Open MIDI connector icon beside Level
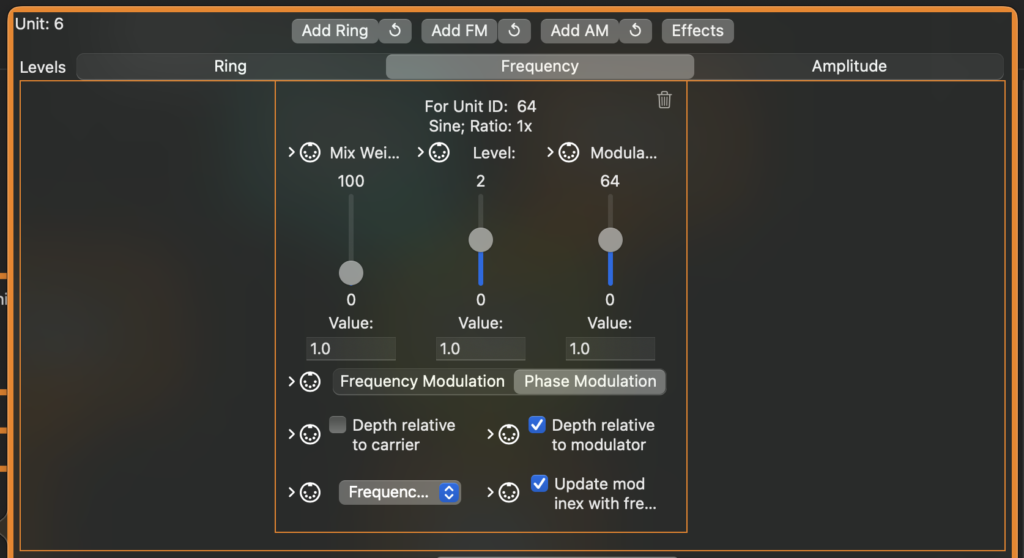The image size is (1024, 558). 440,153
